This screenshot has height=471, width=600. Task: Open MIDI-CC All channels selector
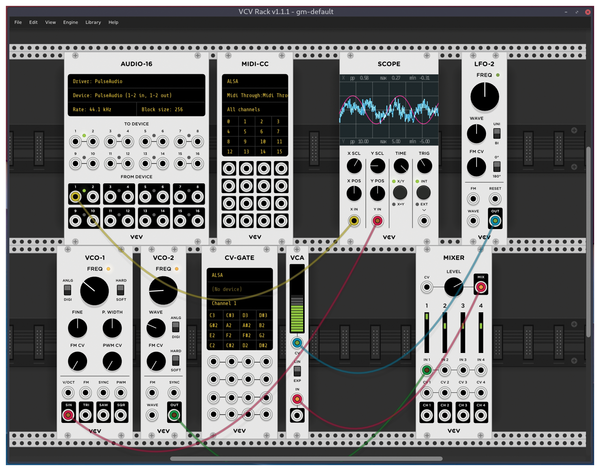255,109
